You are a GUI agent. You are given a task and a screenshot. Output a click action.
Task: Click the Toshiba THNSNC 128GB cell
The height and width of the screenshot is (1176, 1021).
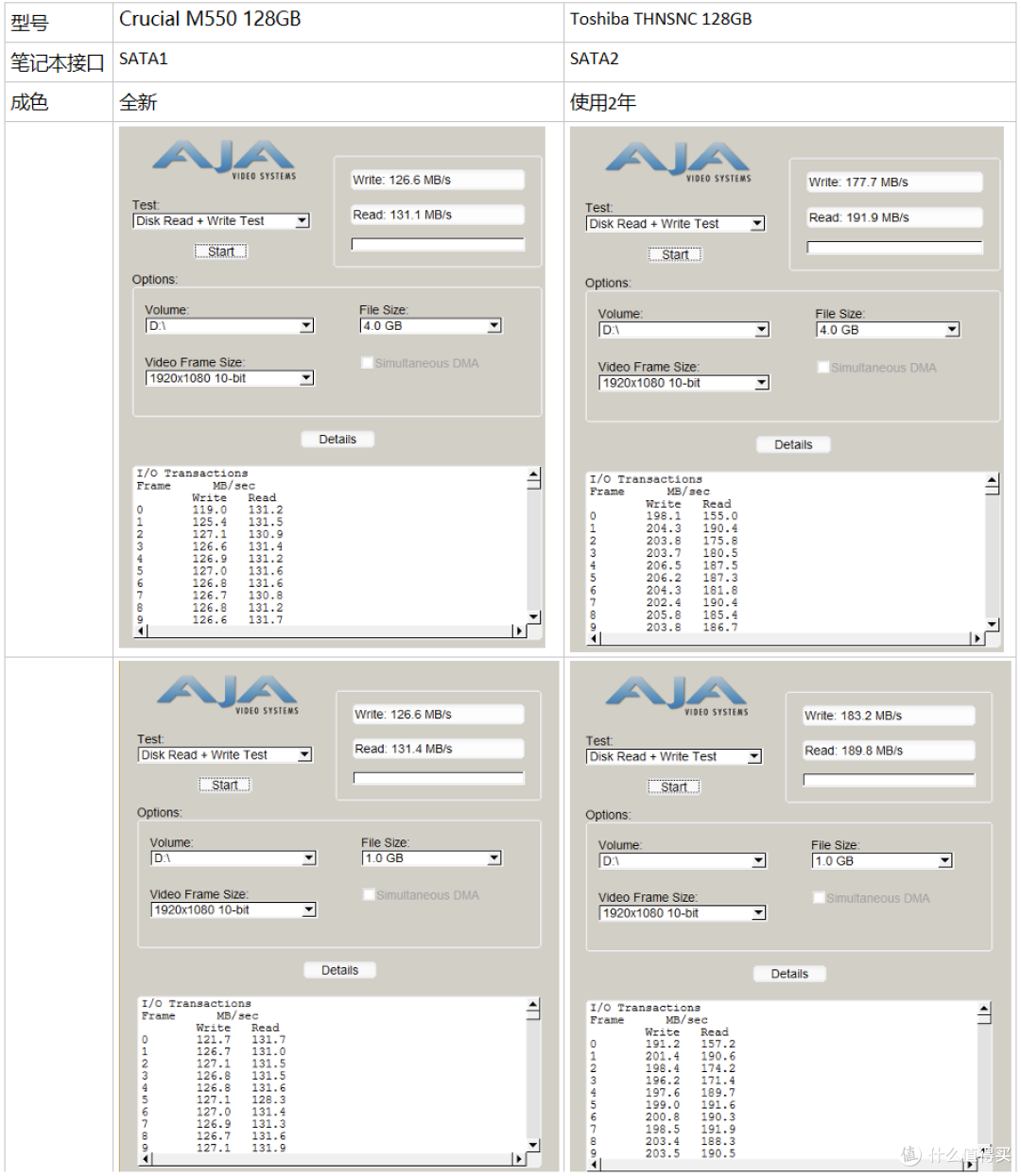790,22
